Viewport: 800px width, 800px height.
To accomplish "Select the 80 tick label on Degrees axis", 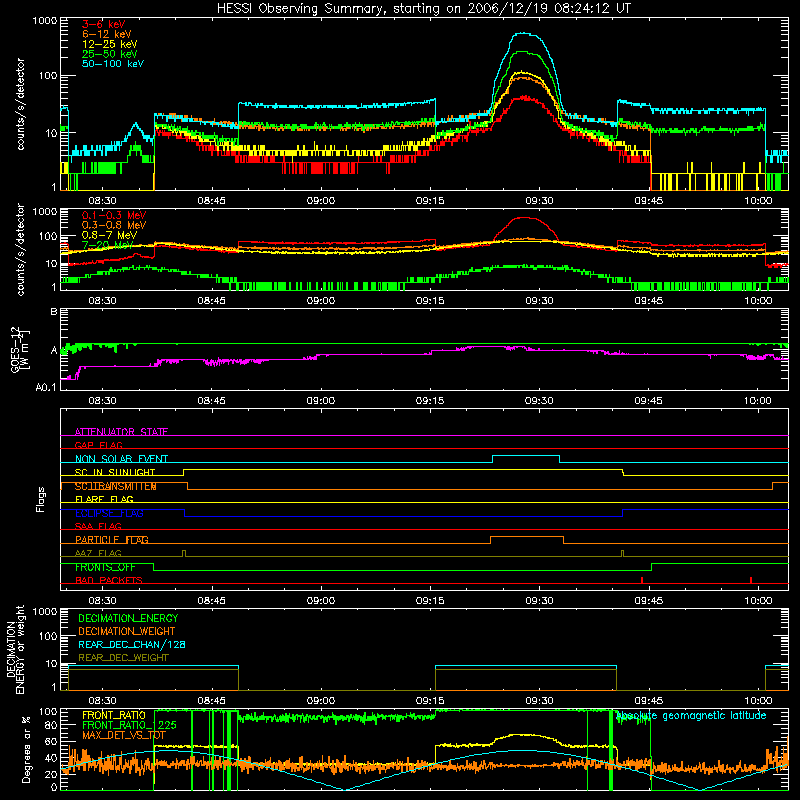I will (51, 725).
